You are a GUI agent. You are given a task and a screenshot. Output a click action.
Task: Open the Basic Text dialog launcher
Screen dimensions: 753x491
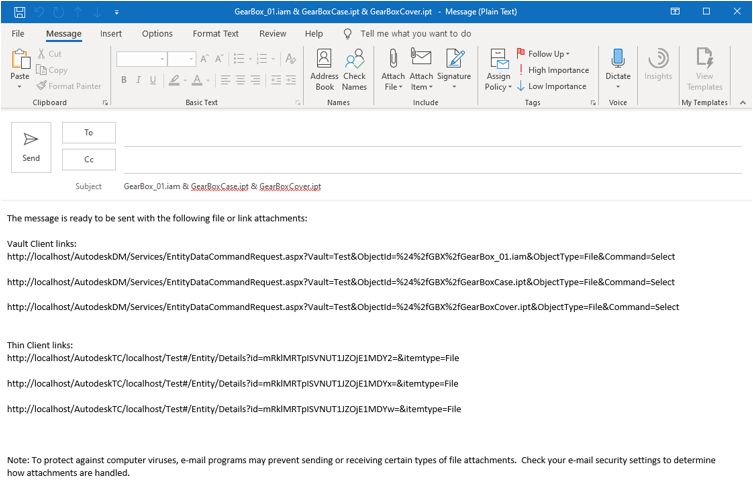tap(298, 103)
